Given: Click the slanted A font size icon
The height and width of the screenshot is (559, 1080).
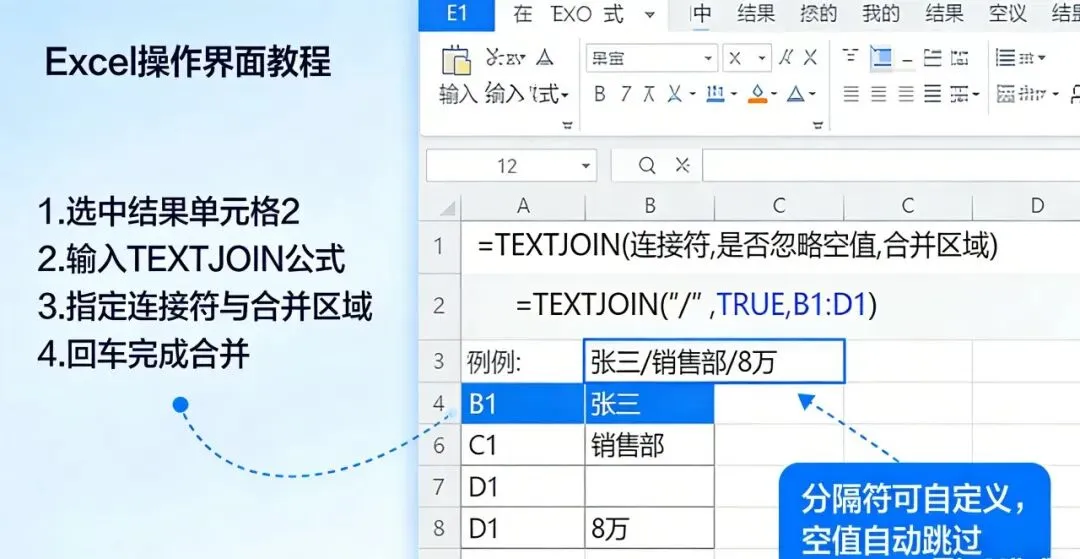Looking at the screenshot, I should tap(786, 59).
